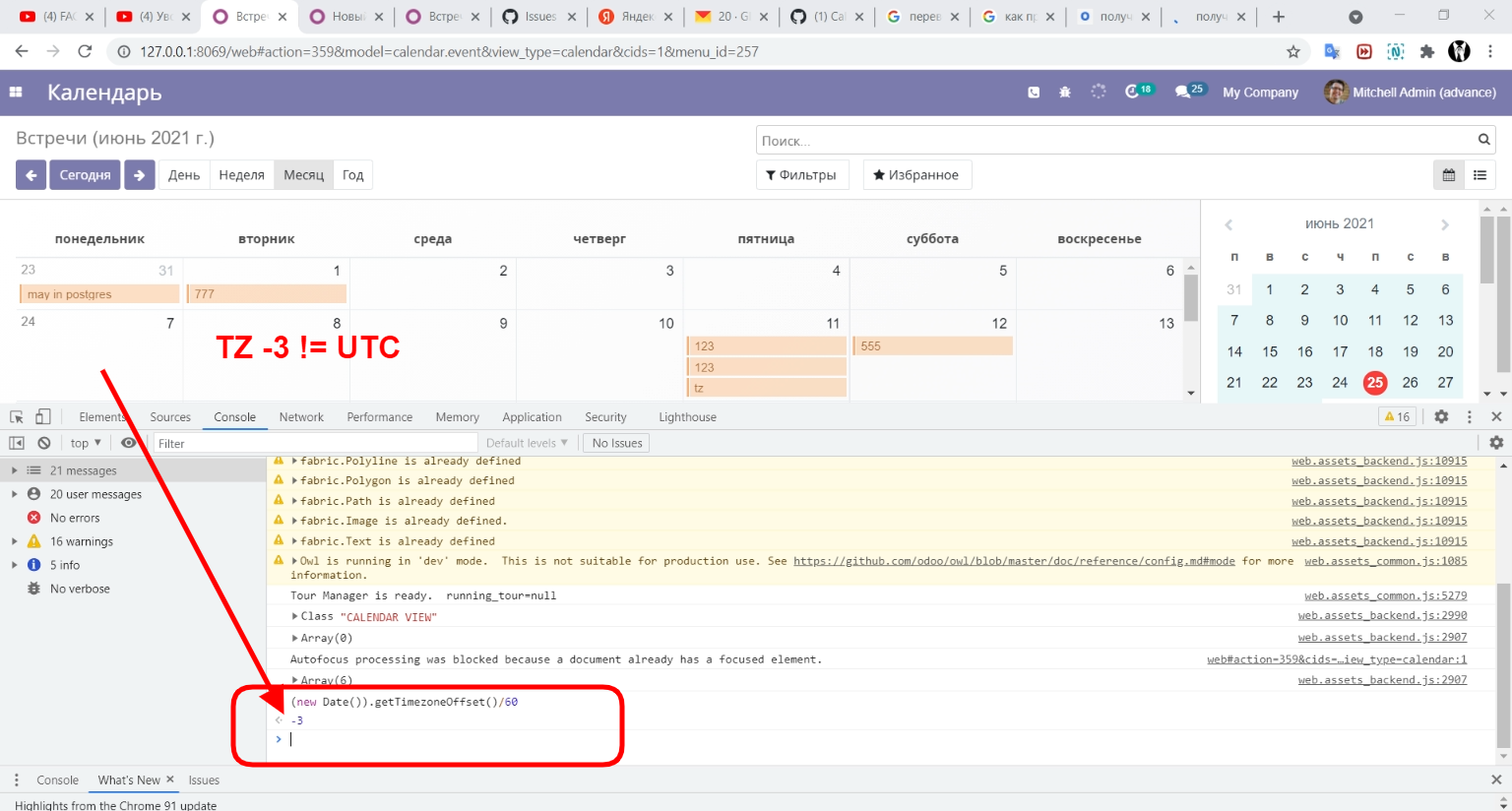This screenshot has height=811, width=1512.
Task: Clear the console with the circle-slash icon
Action: (44, 443)
